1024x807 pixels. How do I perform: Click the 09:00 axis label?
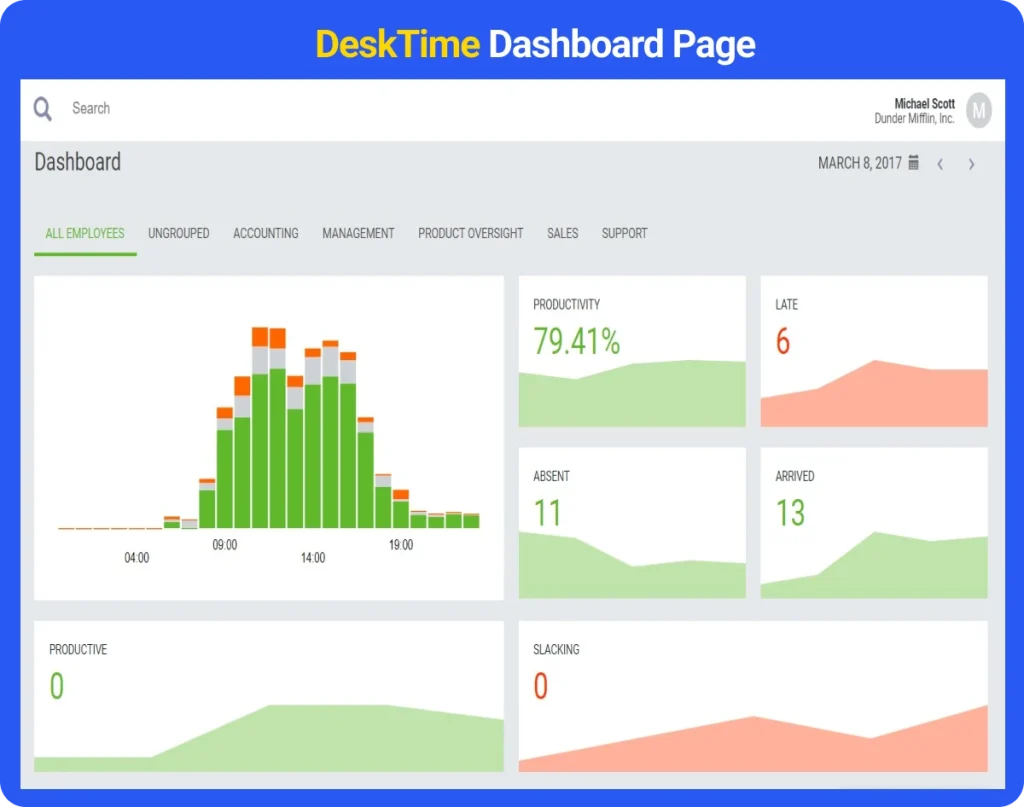coord(225,545)
